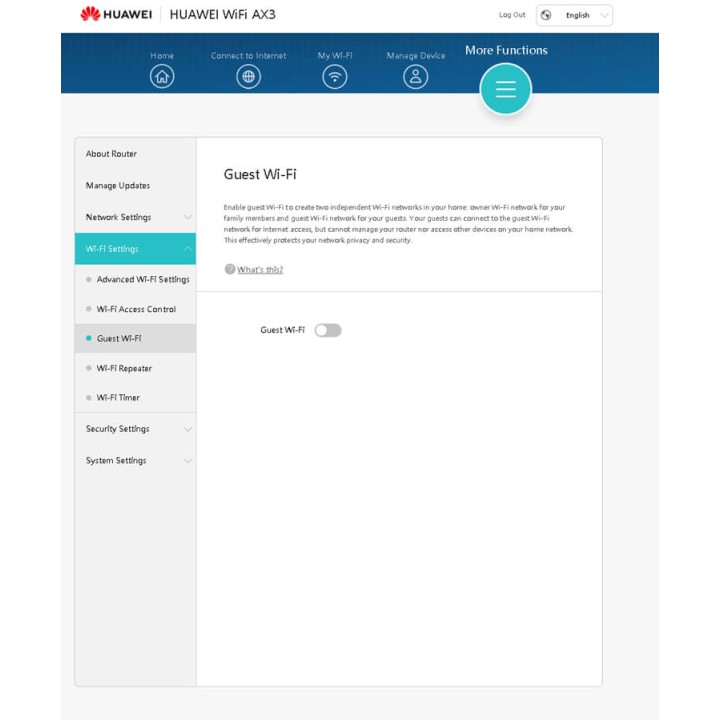
Task: Click the Guest Wi-Fi switch label
Action: point(282,330)
